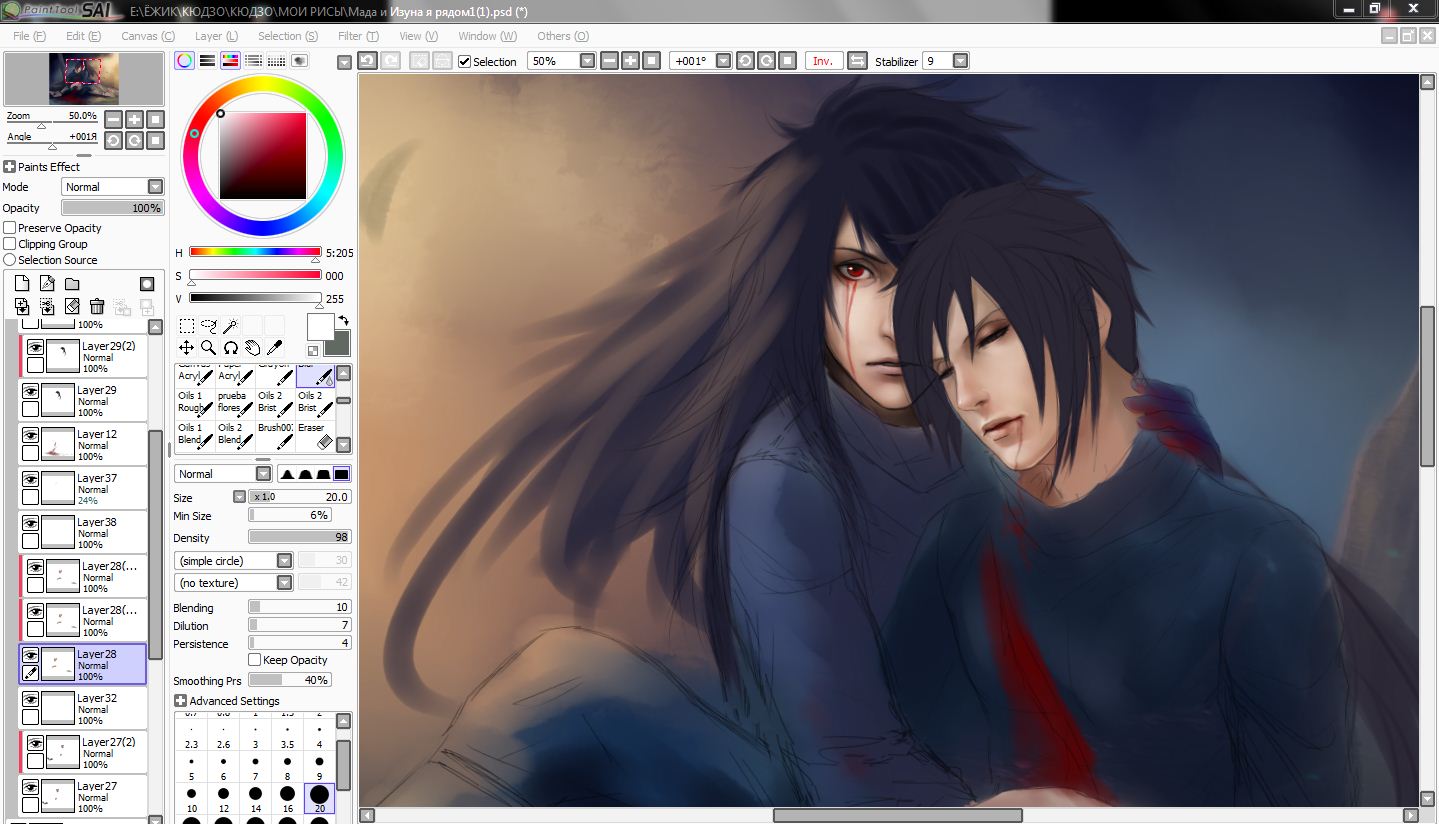Expand the Paints Effect section
The image size is (1439, 824).
point(10,167)
